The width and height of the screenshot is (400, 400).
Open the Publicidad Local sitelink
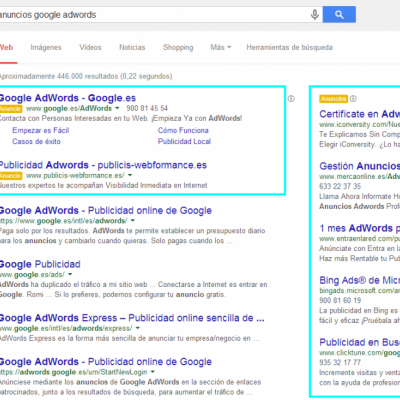point(184,141)
